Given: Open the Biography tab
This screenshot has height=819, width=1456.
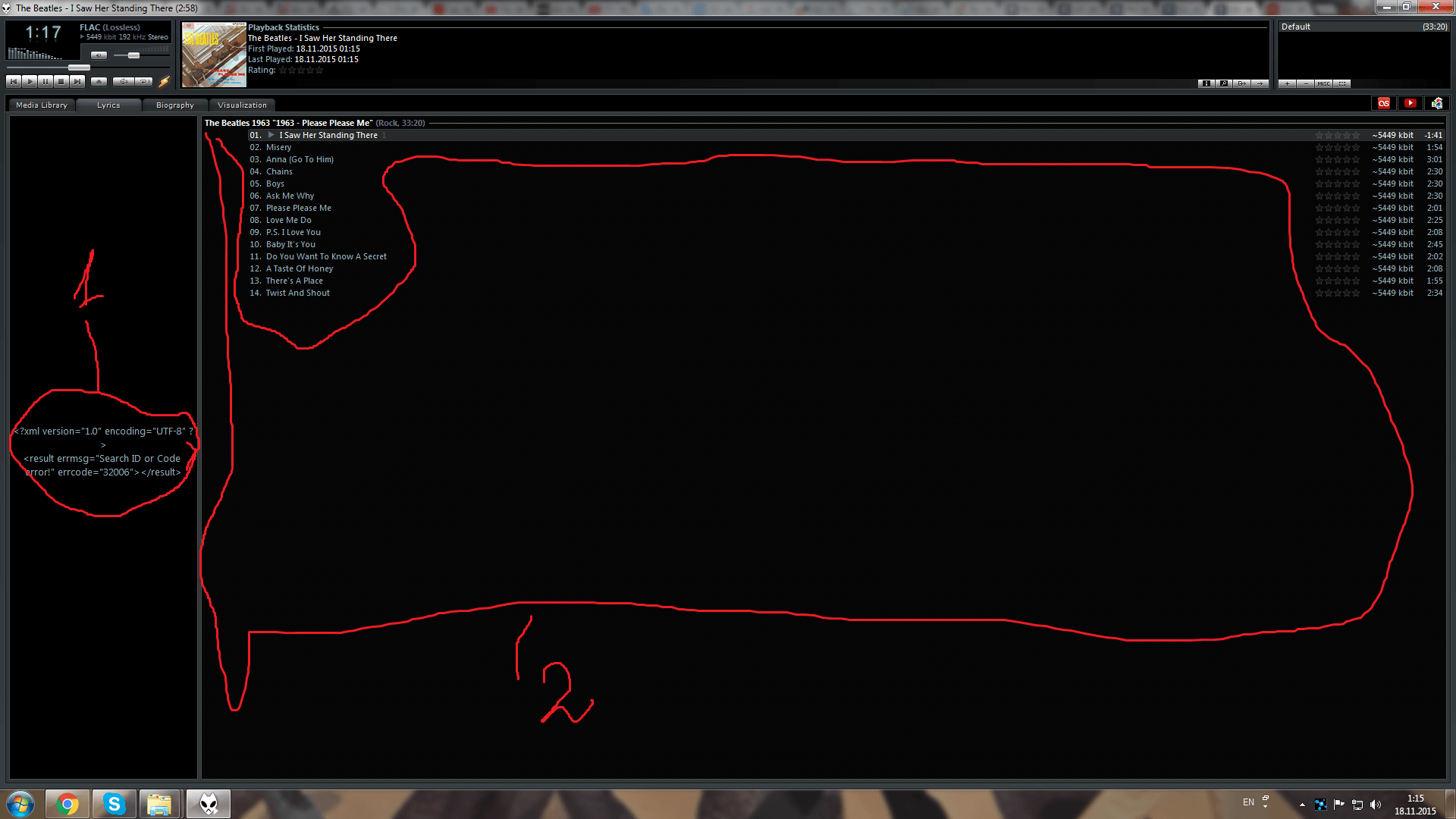Looking at the screenshot, I should [174, 105].
